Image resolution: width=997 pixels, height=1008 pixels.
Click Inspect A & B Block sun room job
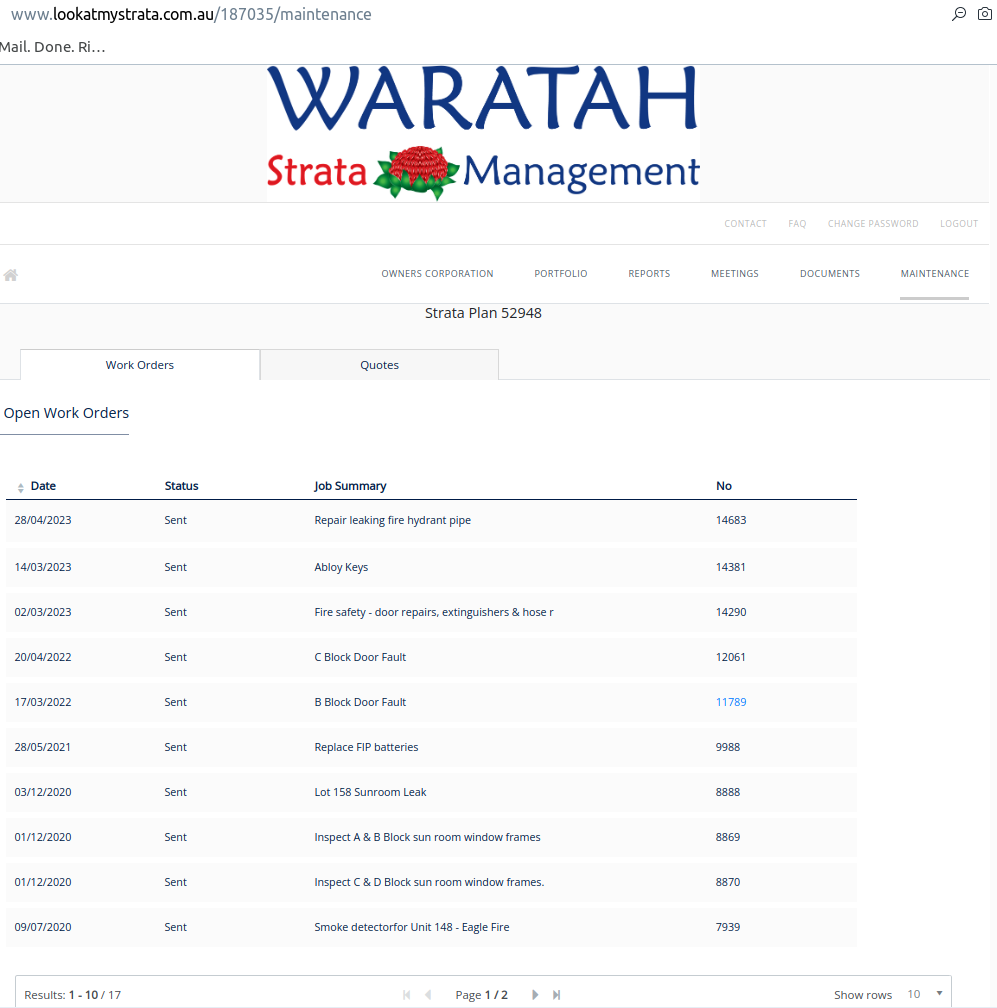pyautogui.click(x=427, y=837)
